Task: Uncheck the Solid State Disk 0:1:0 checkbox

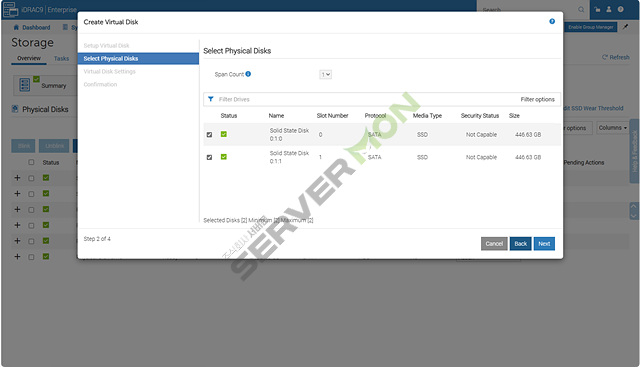Action: coord(209,135)
